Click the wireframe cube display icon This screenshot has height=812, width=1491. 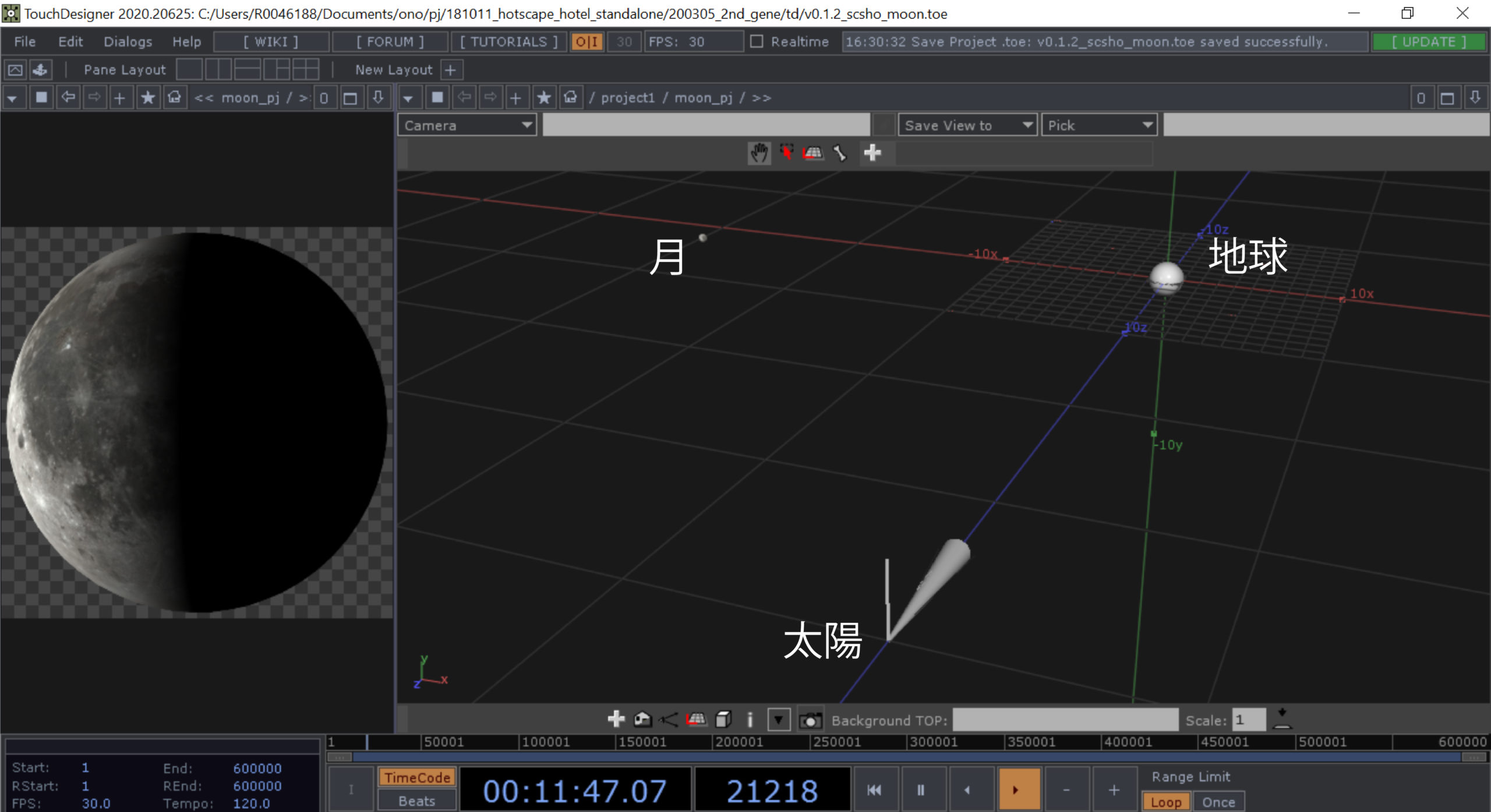click(723, 720)
